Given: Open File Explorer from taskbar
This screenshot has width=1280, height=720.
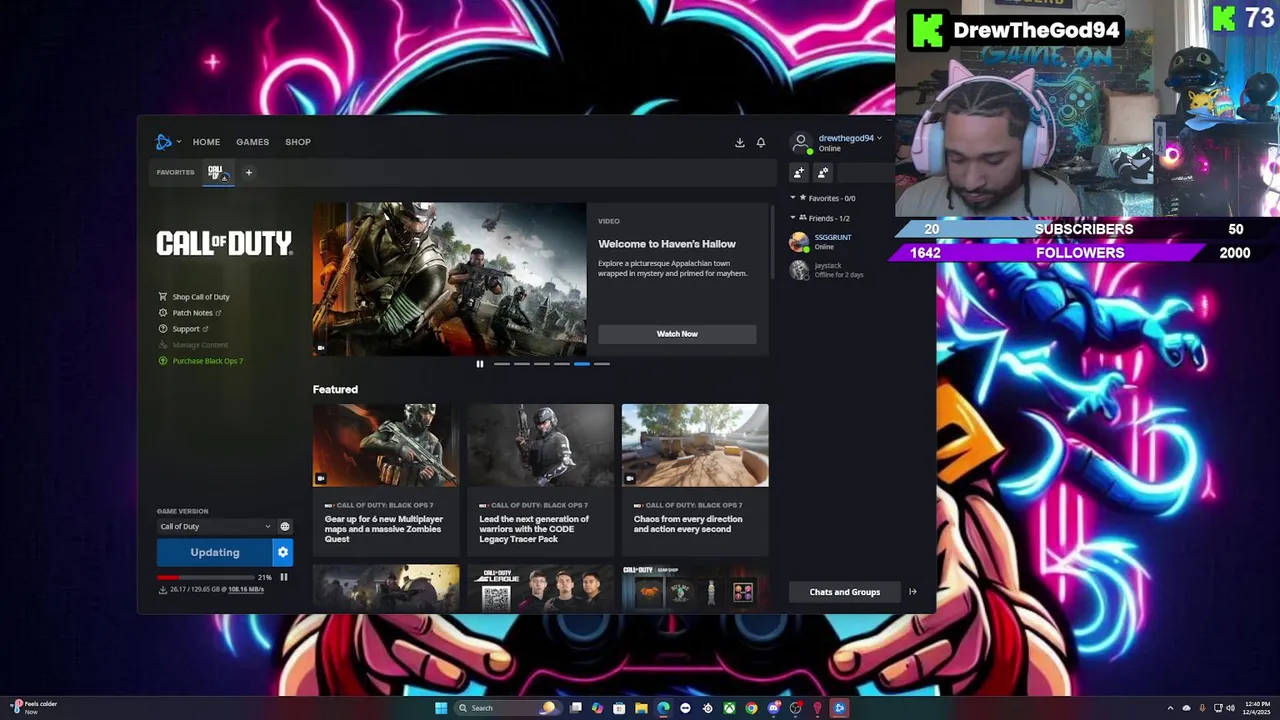Looking at the screenshot, I should click(641, 708).
